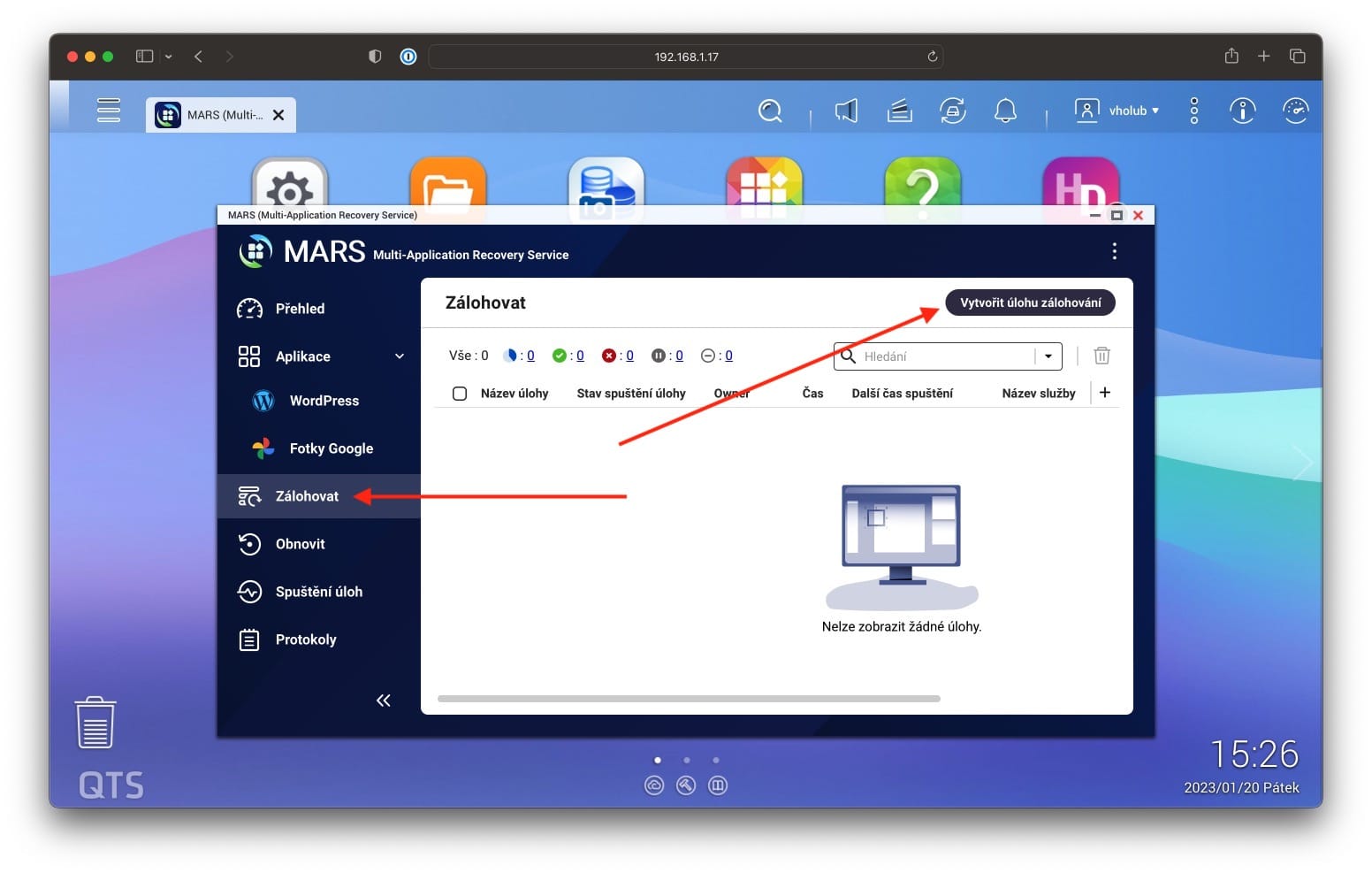This screenshot has height=873, width=1372.
Task: Open the QTS announcements megaphone icon
Action: (x=846, y=111)
